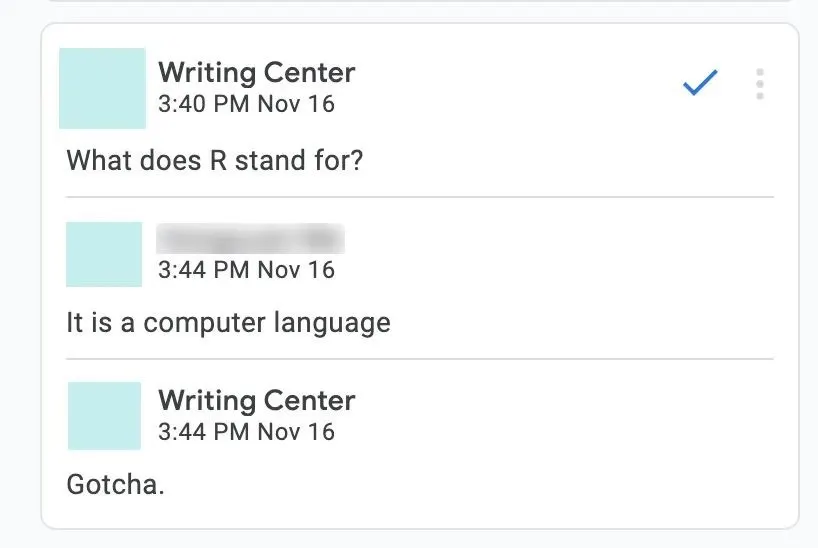
Task: Click the avatar next to the "Gotcha." reply
Action: [x=104, y=415]
